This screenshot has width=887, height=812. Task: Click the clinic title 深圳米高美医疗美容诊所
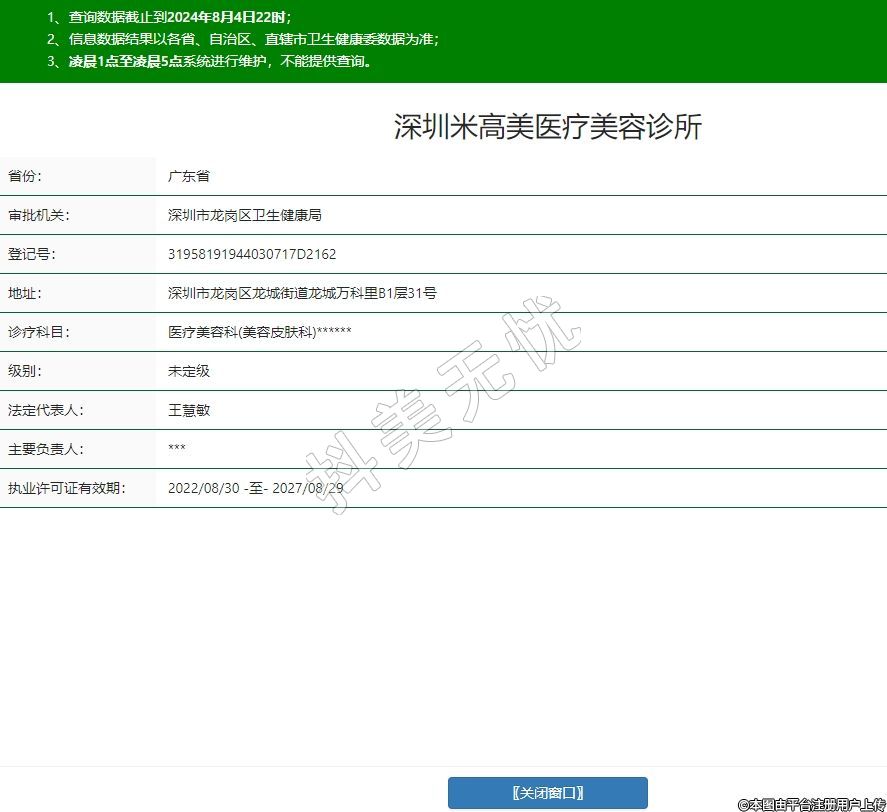547,127
